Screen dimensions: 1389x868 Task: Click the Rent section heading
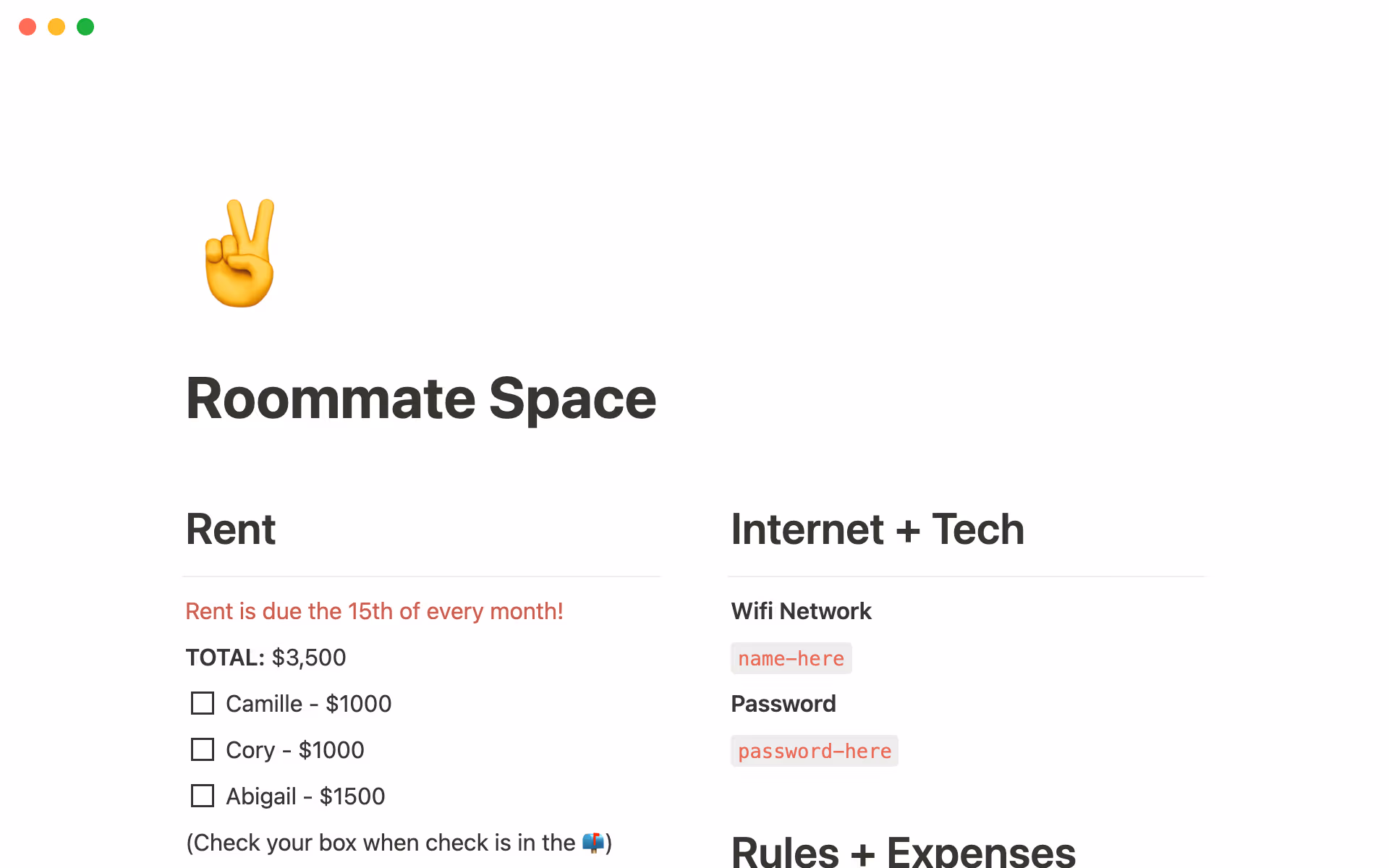click(x=230, y=529)
